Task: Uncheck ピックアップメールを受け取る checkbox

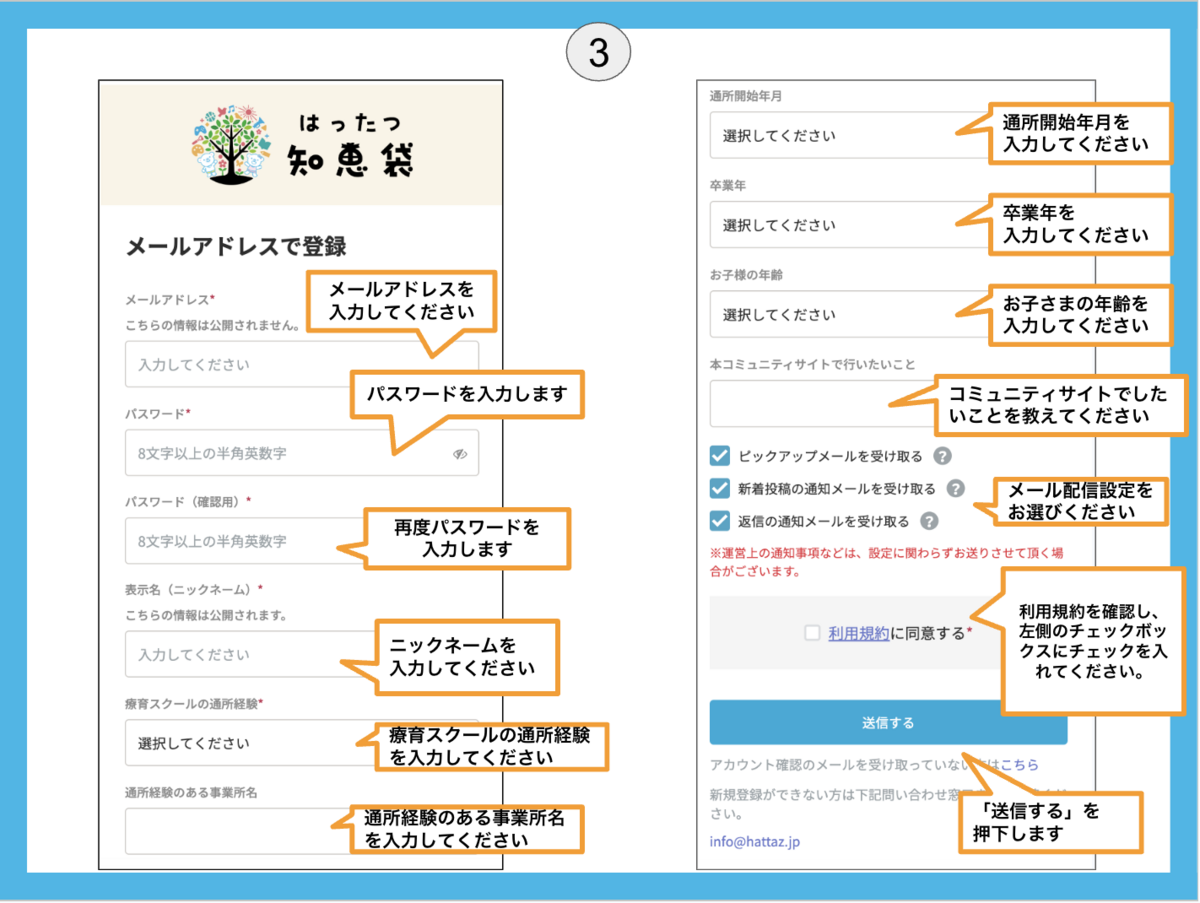Action: 719,456
